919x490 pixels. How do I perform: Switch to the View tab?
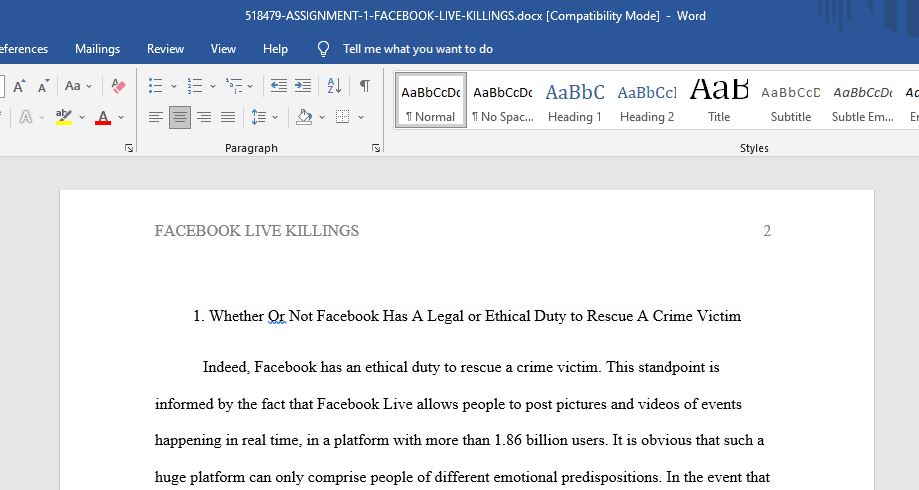click(x=223, y=49)
